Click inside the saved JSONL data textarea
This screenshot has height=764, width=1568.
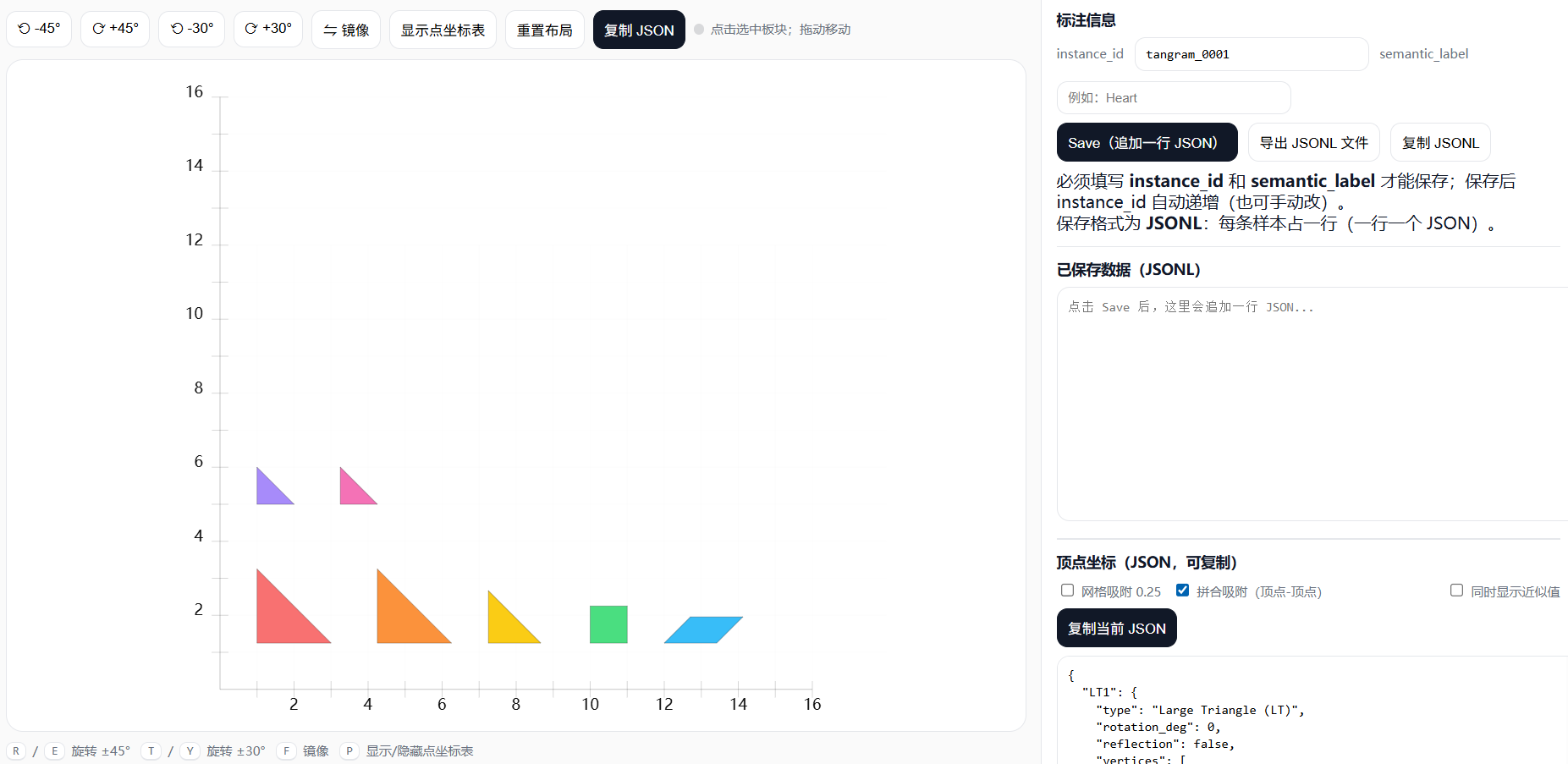click(x=1312, y=404)
